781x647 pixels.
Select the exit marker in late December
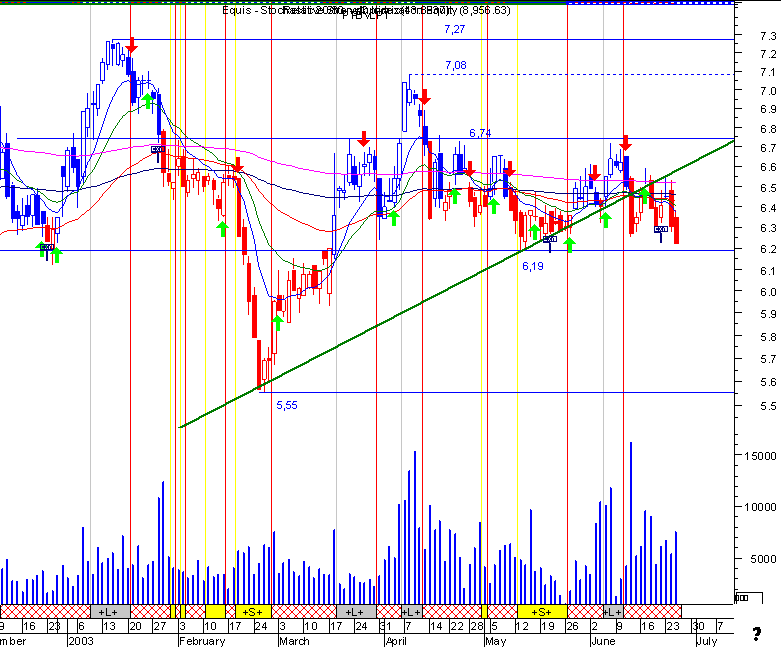point(47,248)
